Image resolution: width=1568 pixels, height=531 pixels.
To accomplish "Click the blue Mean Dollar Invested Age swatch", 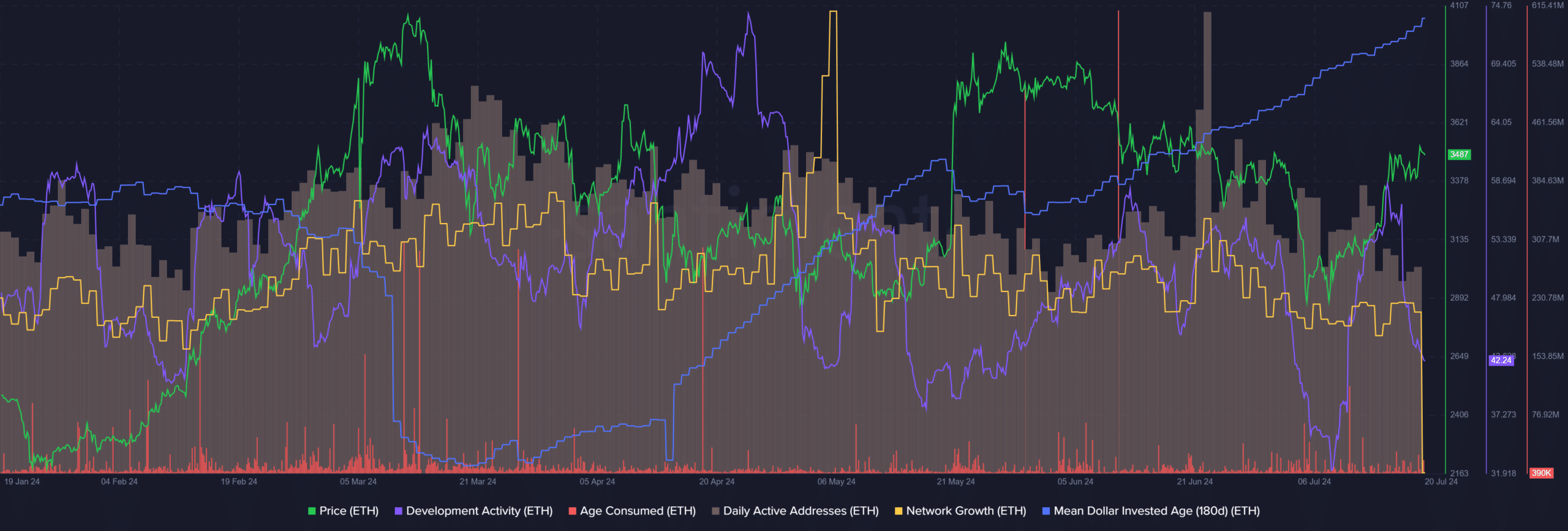I will click(x=1046, y=511).
